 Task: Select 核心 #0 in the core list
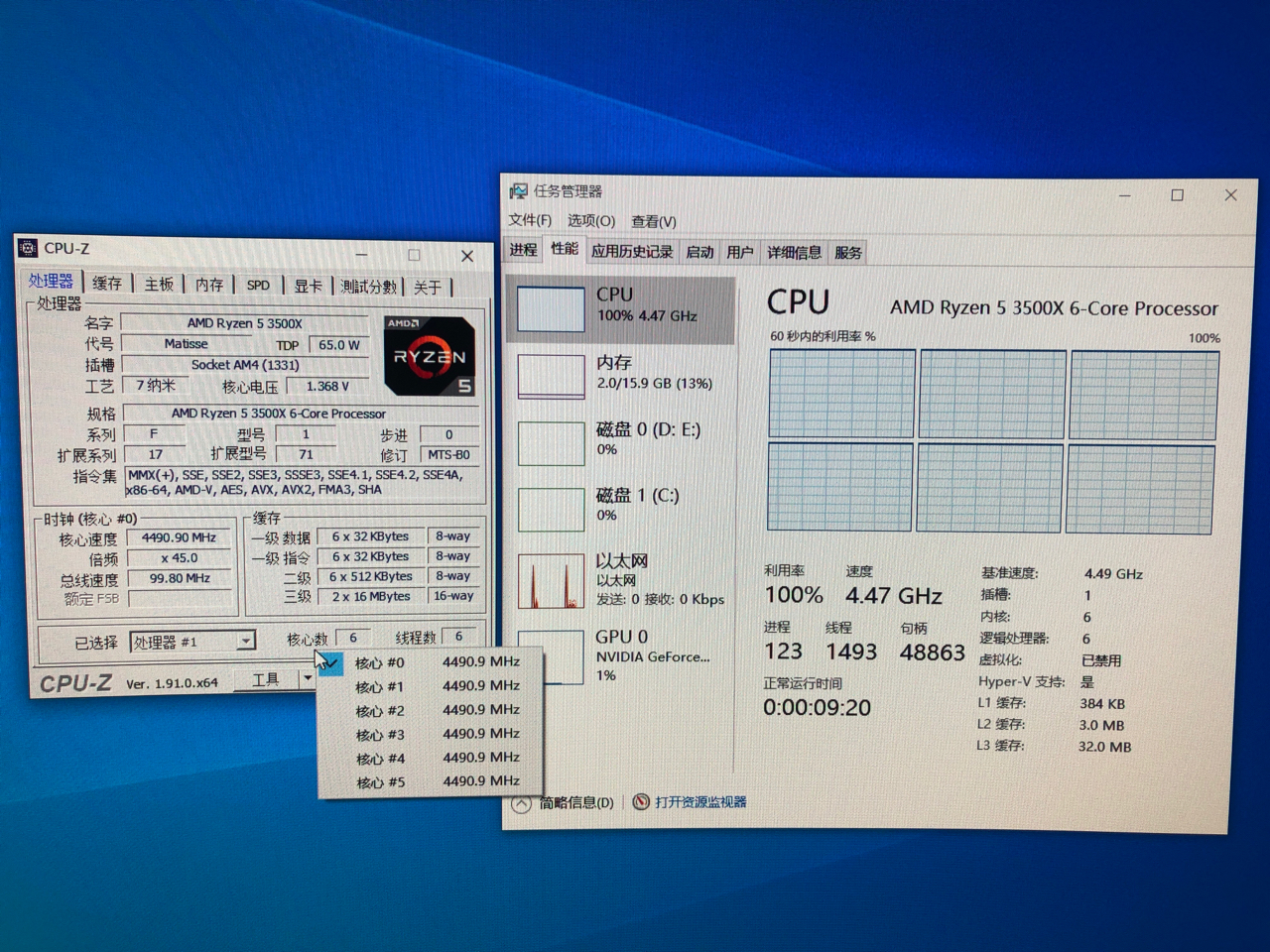coord(431,662)
